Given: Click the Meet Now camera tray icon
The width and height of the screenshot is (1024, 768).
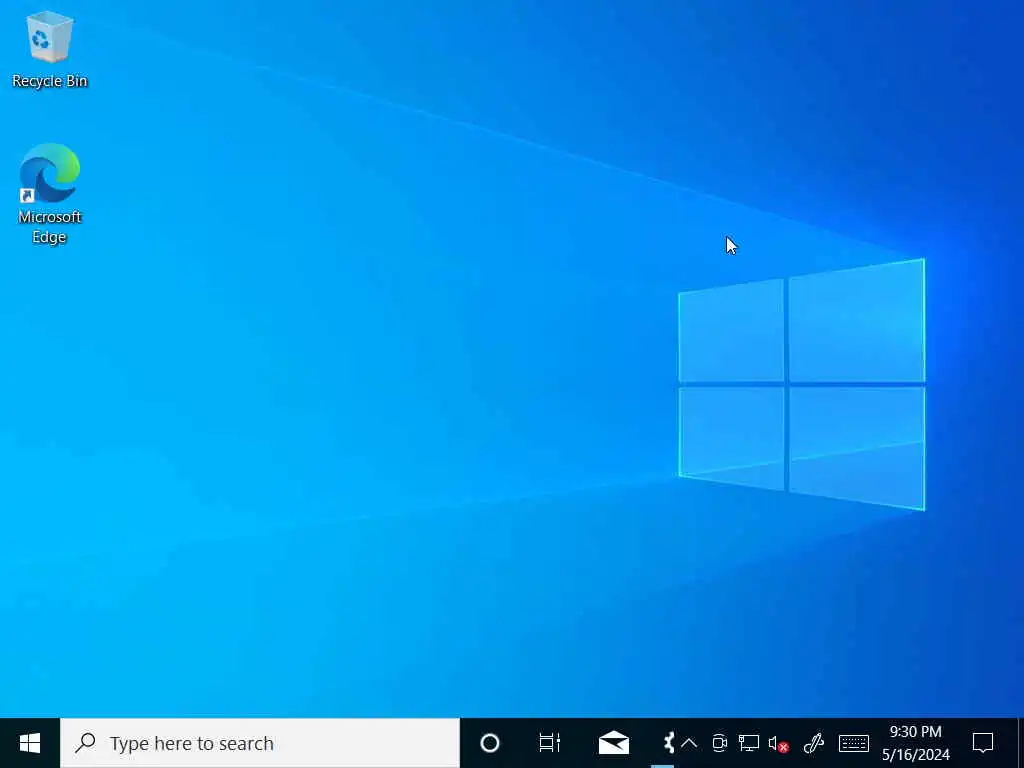Looking at the screenshot, I should click(x=719, y=743).
